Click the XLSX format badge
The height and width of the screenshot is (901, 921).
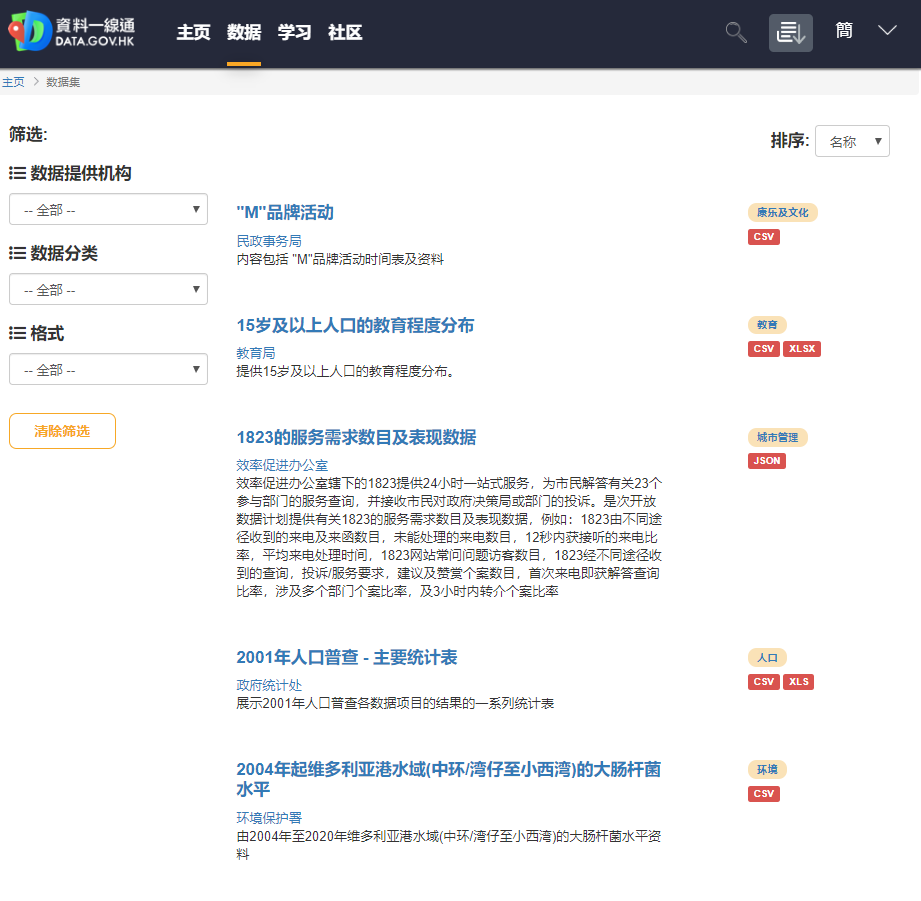(802, 349)
